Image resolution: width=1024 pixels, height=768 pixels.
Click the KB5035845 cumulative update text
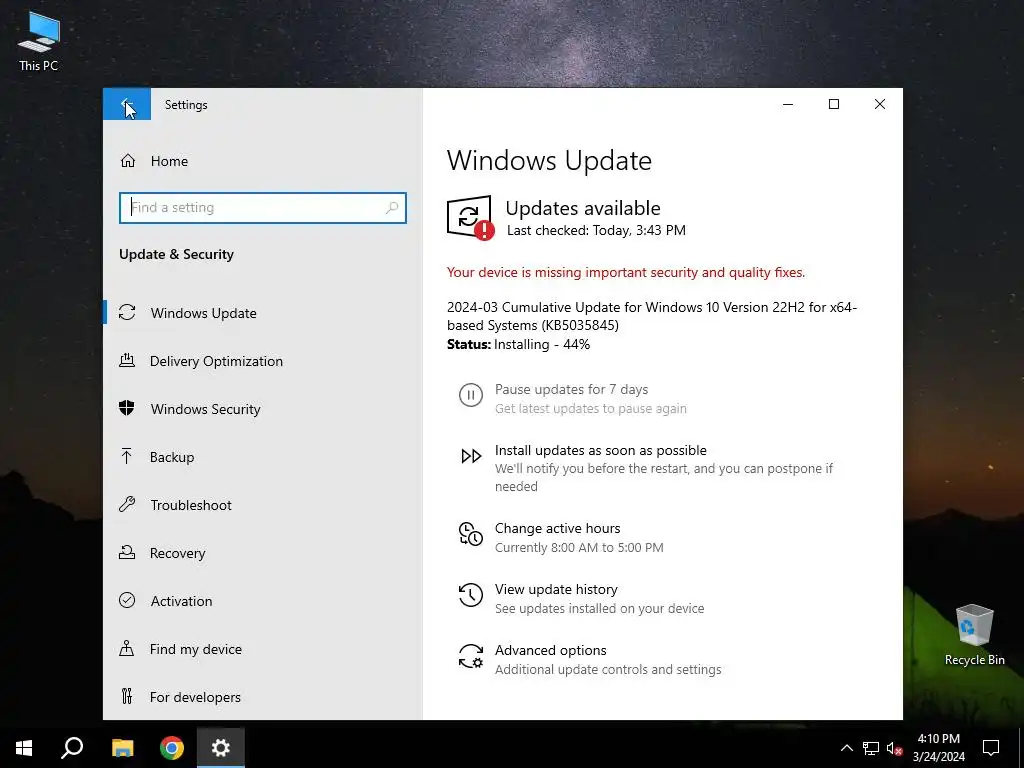tap(652, 316)
